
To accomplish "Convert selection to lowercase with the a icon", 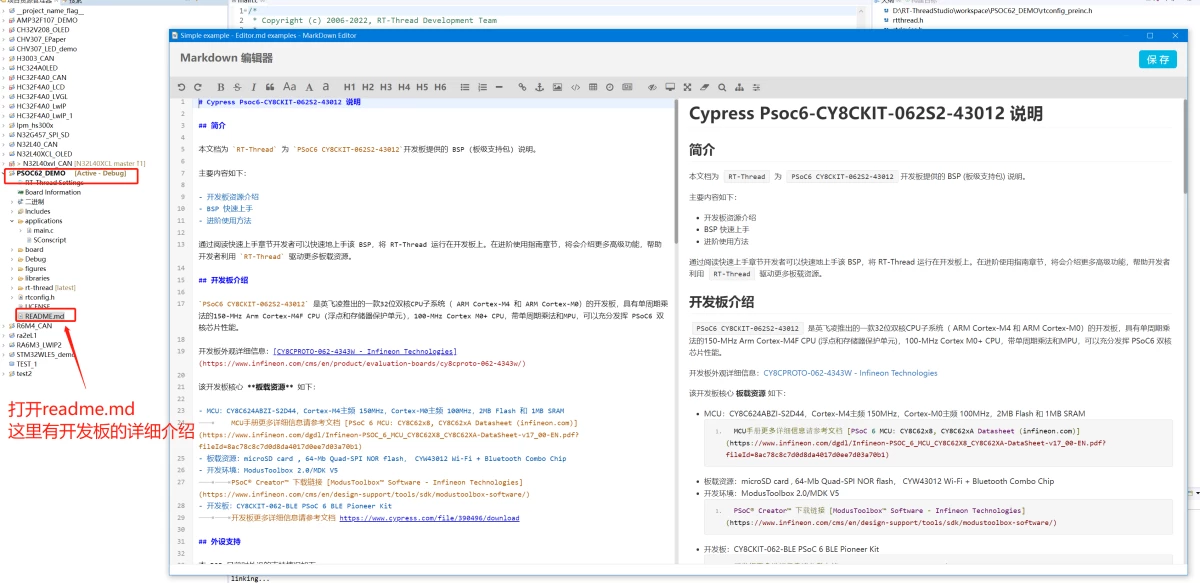I will (326, 87).
